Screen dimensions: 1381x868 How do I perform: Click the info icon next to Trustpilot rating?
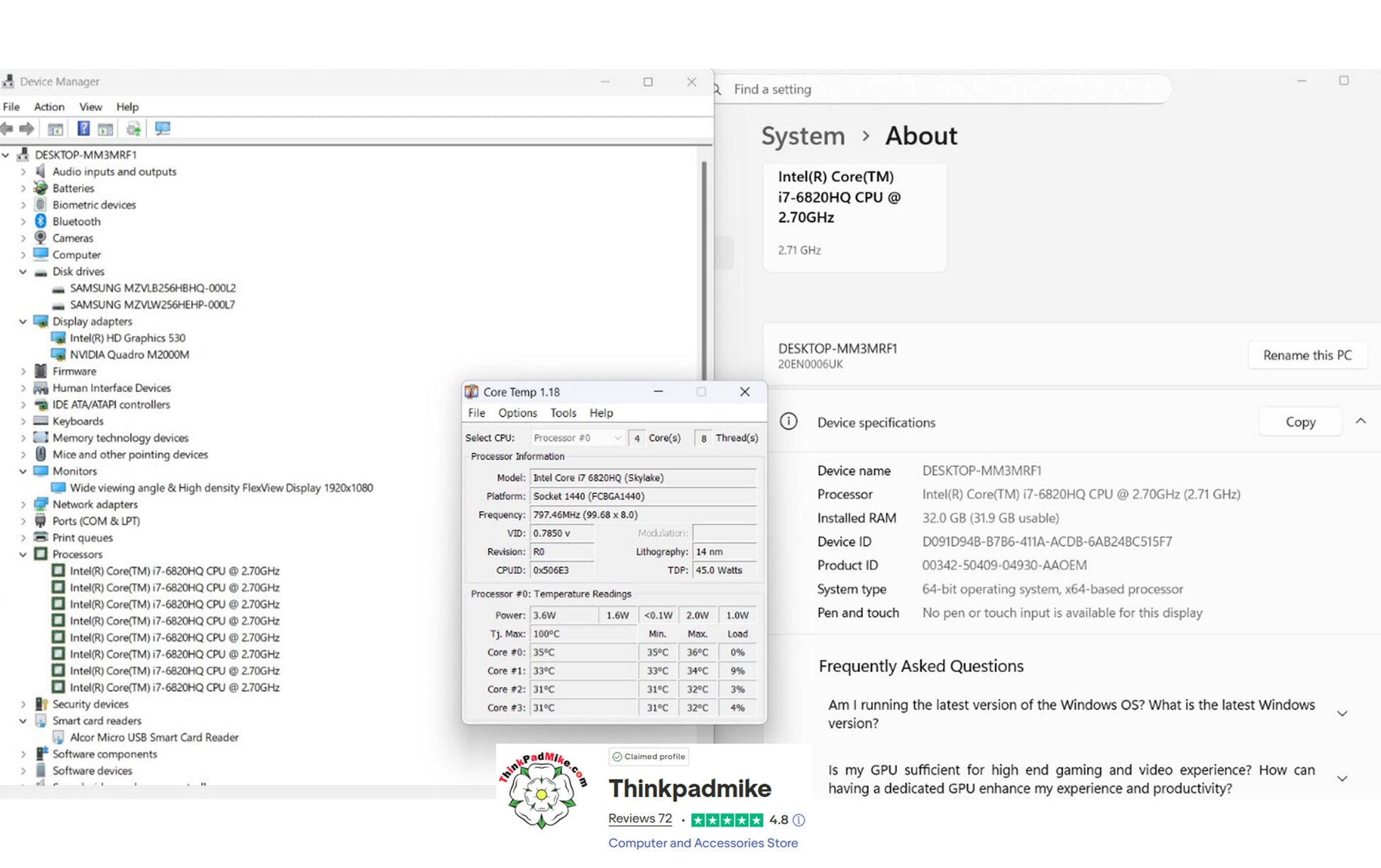(798, 820)
